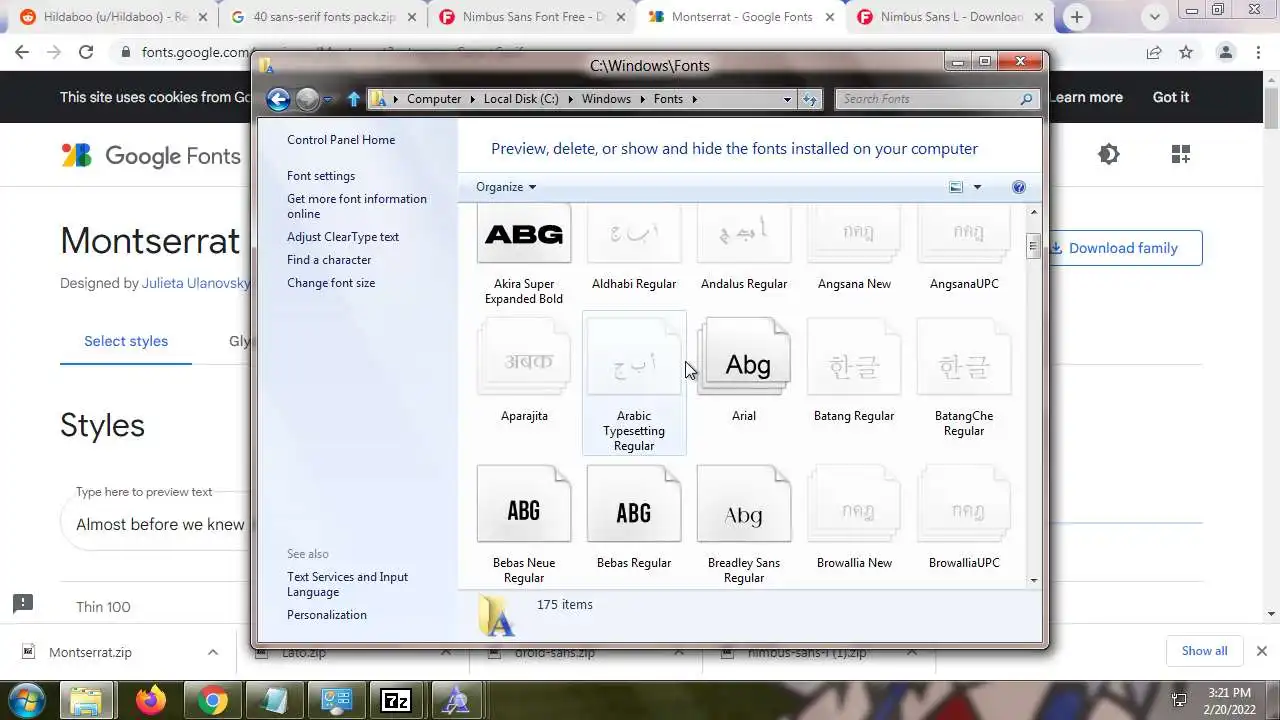Click Got it on cookie banner
Image resolution: width=1280 pixels, height=720 pixels.
[1171, 97]
